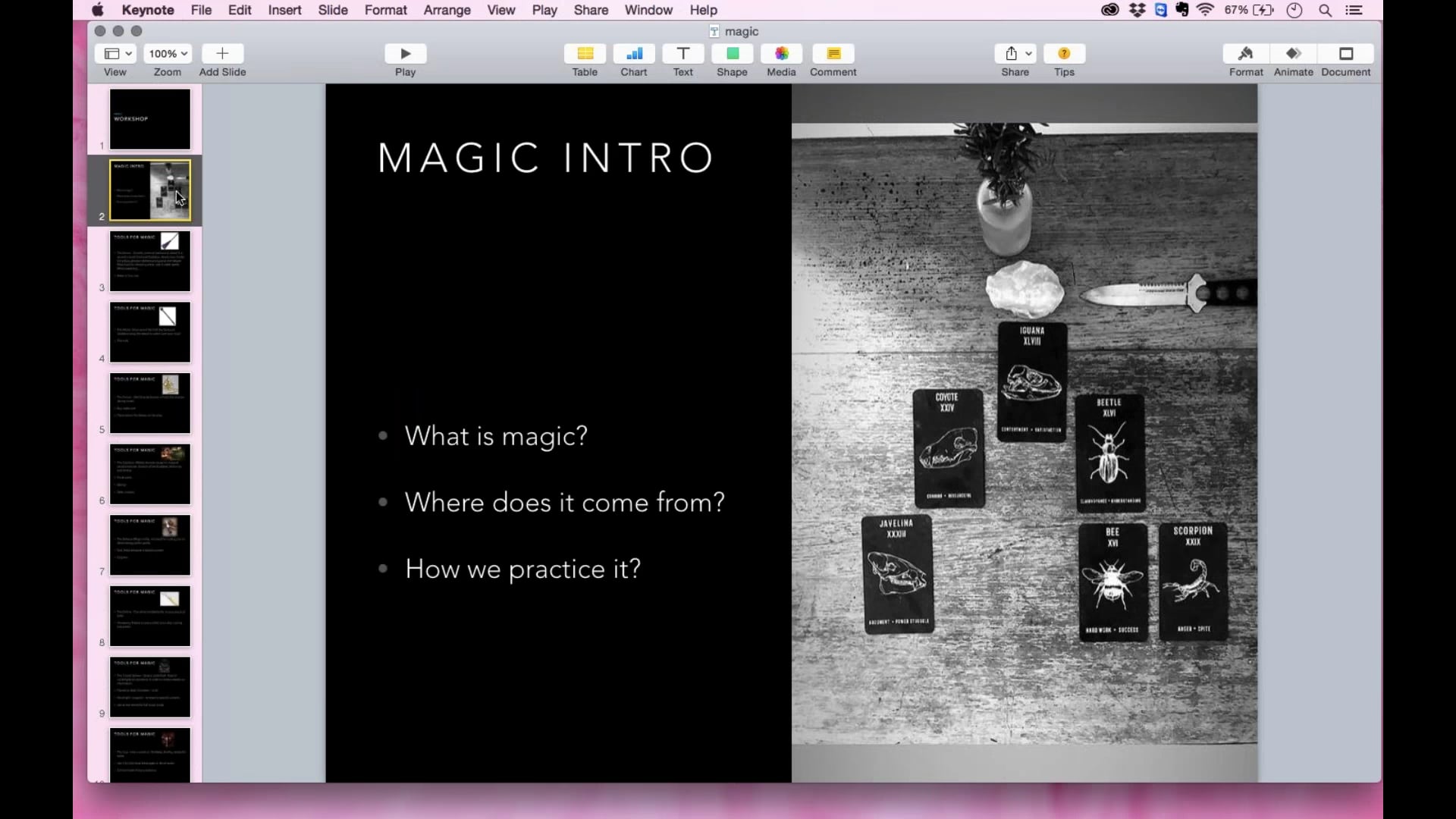Select slide 9 thumbnail in navigator
1456x819 pixels.
point(150,687)
